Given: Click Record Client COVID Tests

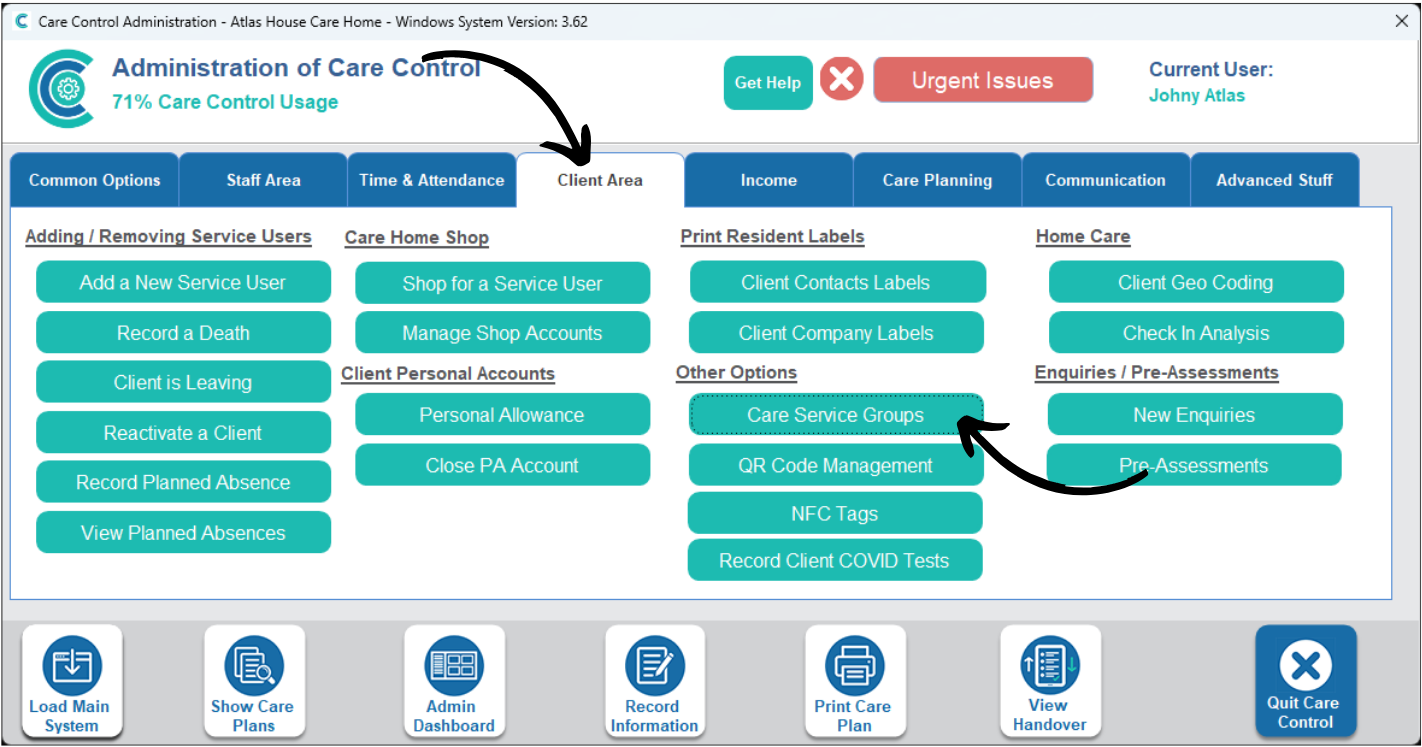Looking at the screenshot, I should (835, 560).
